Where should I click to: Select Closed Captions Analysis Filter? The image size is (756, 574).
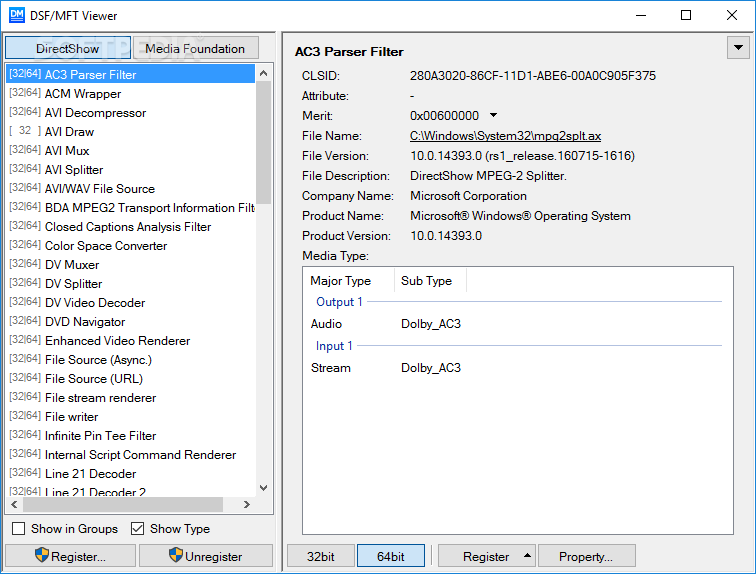coord(130,227)
